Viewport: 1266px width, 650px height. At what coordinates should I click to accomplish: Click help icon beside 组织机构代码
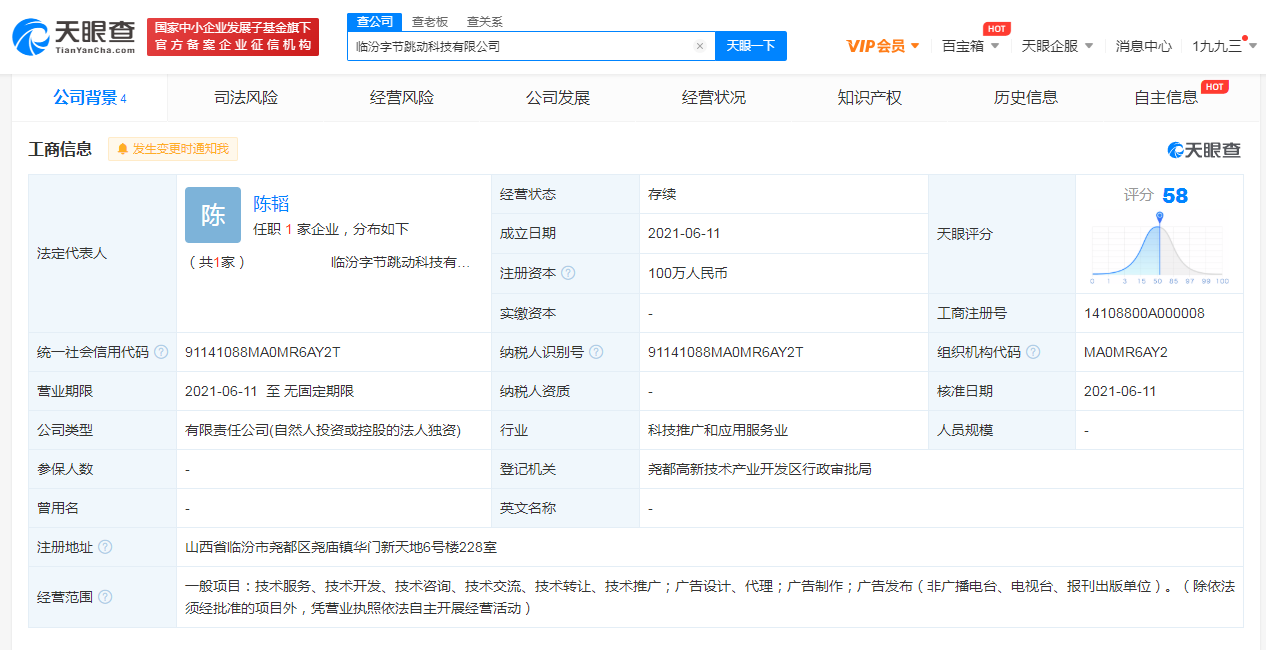(x=1033, y=352)
